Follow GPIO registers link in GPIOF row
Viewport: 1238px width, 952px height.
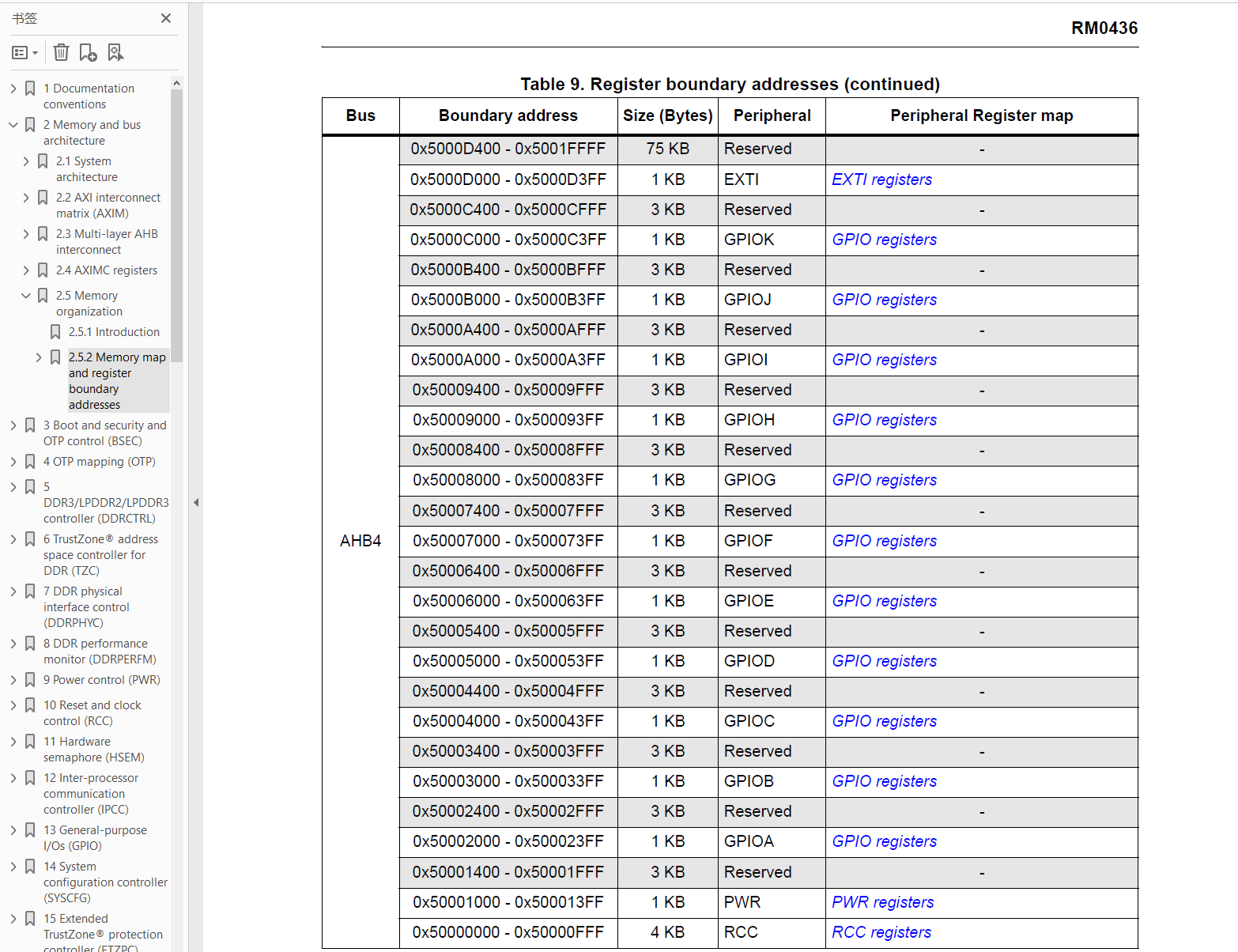[884, 541]
